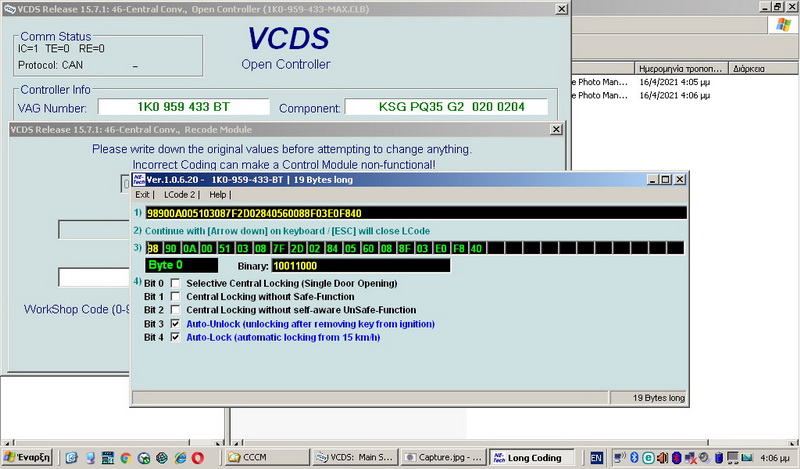The width and height of the screenshot is (800, 469).
Task: Click the grey round tray icon before the battery
Action: [704, 458]
